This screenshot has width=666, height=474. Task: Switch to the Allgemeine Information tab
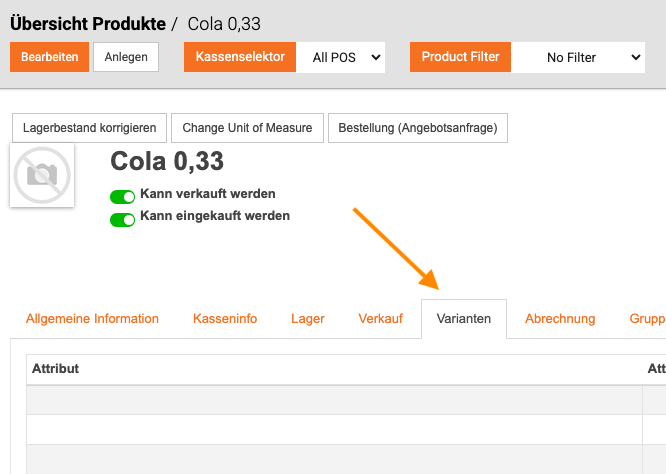point(92,319)
